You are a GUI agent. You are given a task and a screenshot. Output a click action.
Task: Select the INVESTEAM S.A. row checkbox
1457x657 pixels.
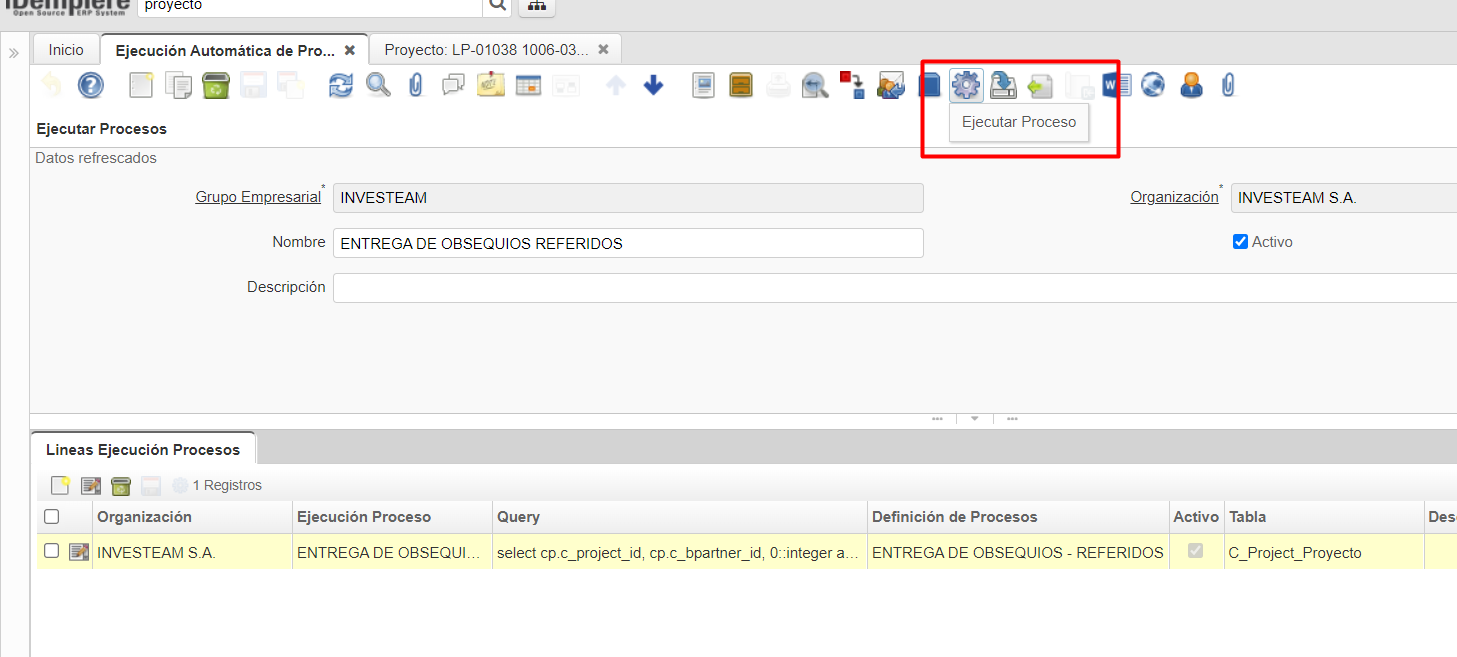coord(52,551)
